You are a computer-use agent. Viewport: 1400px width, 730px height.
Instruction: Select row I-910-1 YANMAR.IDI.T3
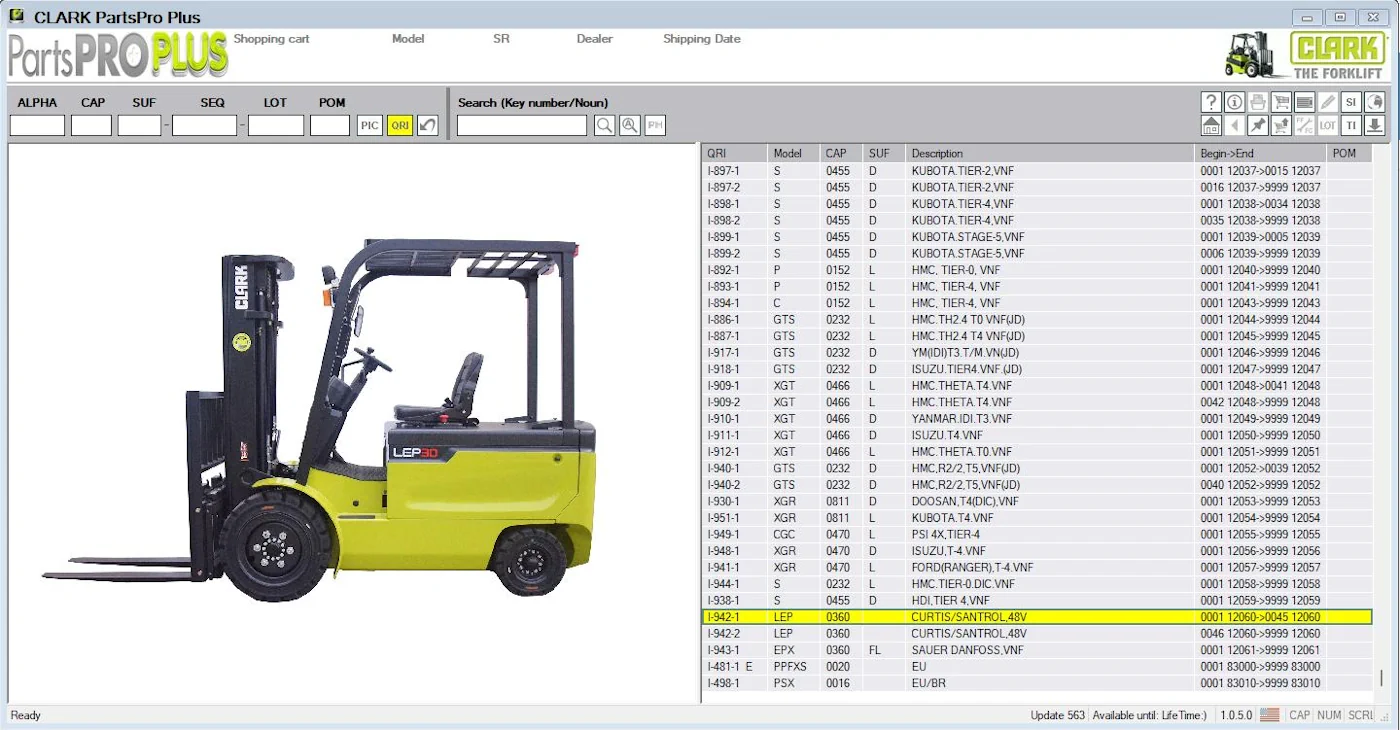pyautogui.click(x=1037, y=419)
